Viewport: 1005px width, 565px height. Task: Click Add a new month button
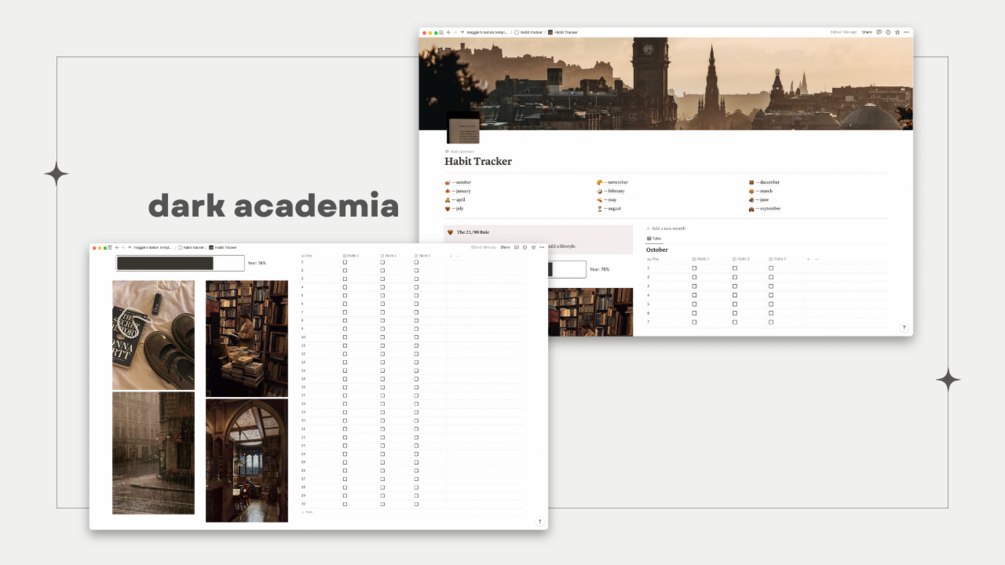click(x=666, y=228)
